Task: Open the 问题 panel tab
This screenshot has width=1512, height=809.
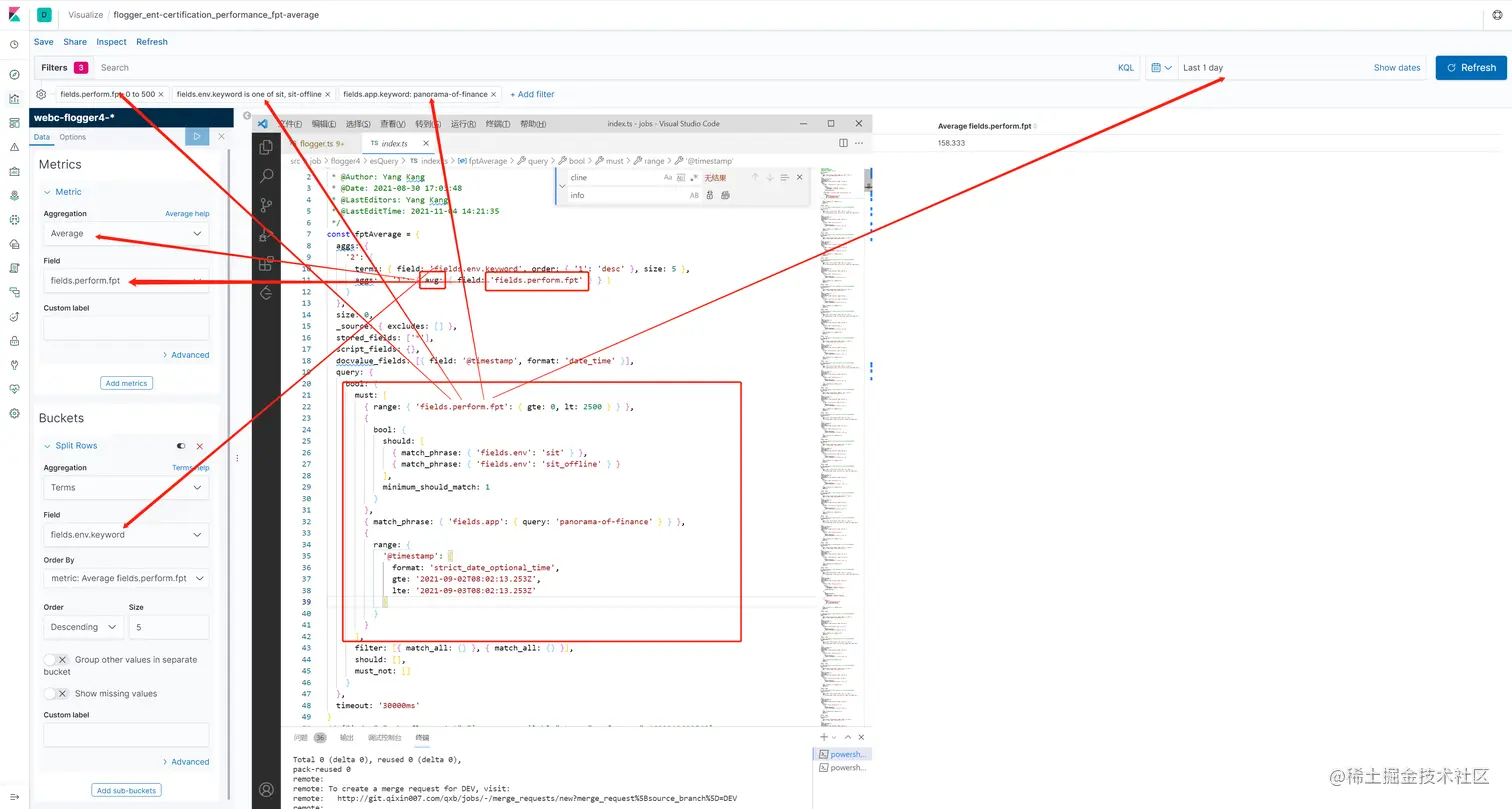Action: 300,738
